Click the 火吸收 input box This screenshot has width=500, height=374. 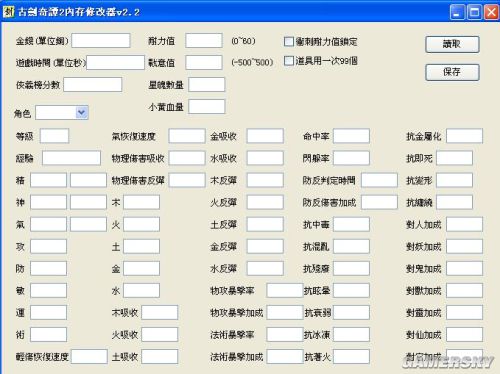[160, 335]
